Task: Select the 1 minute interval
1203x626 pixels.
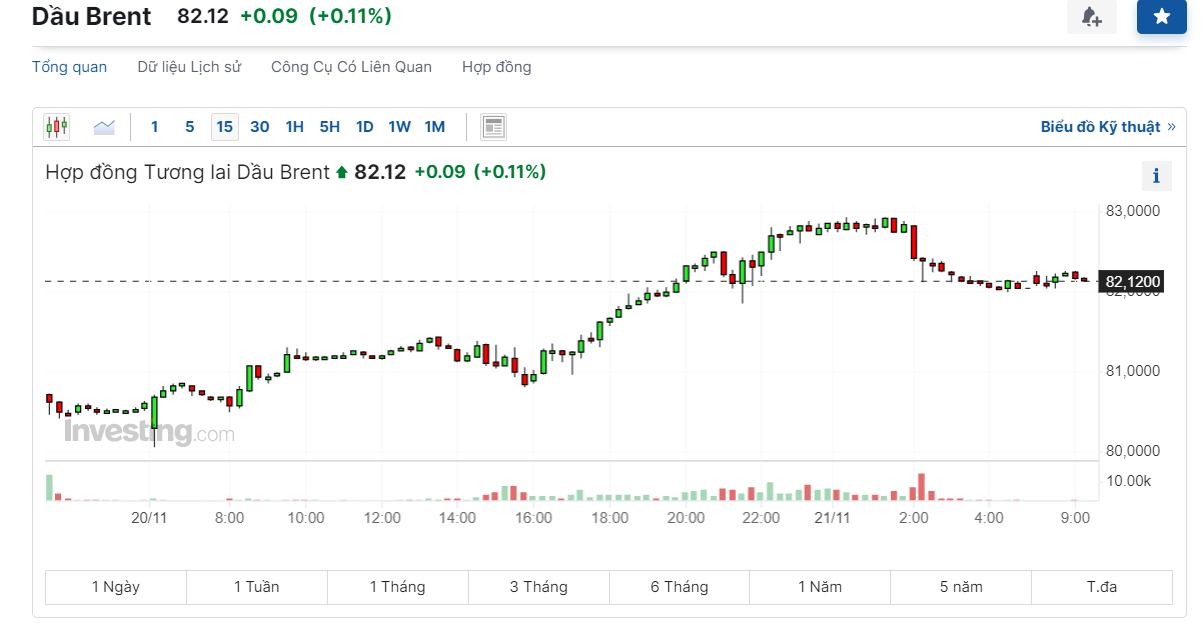Action: [154, 127]
